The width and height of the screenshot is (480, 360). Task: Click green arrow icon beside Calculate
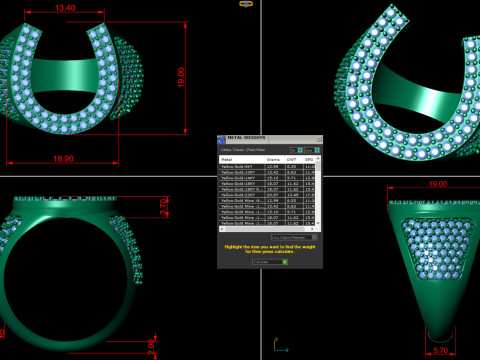pyautogui.click(x=285, y=262)
